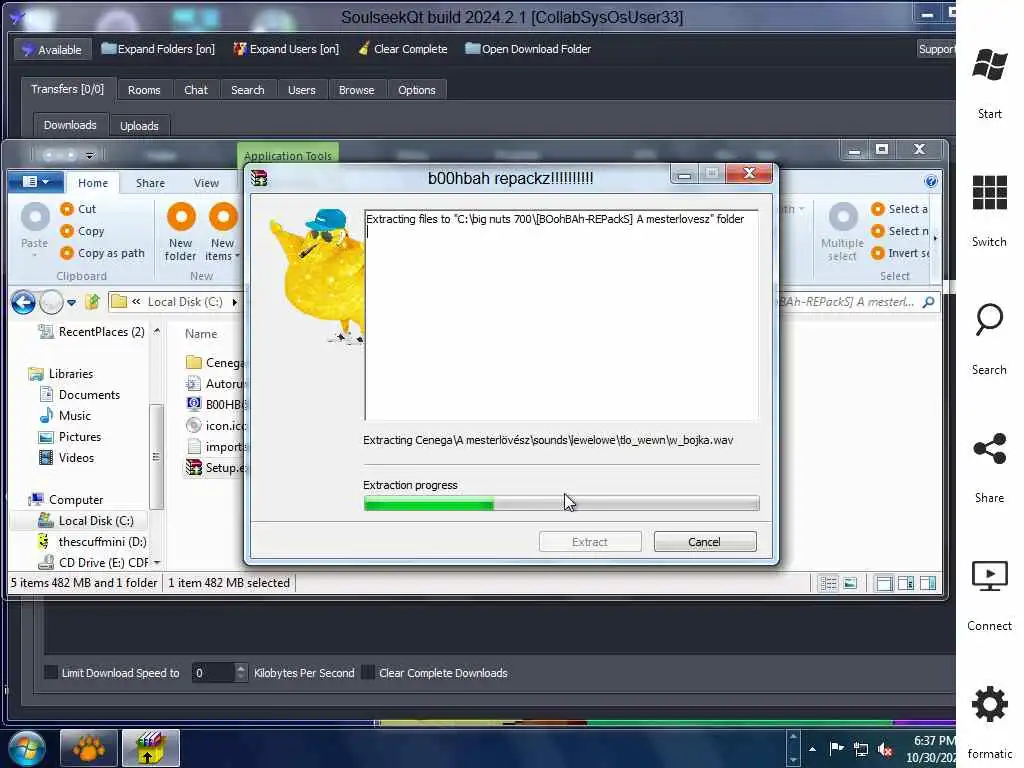Switch to the Search tab in Soulseek
The width and height of the screenshot is (1024, 768).
click(248, 90)
